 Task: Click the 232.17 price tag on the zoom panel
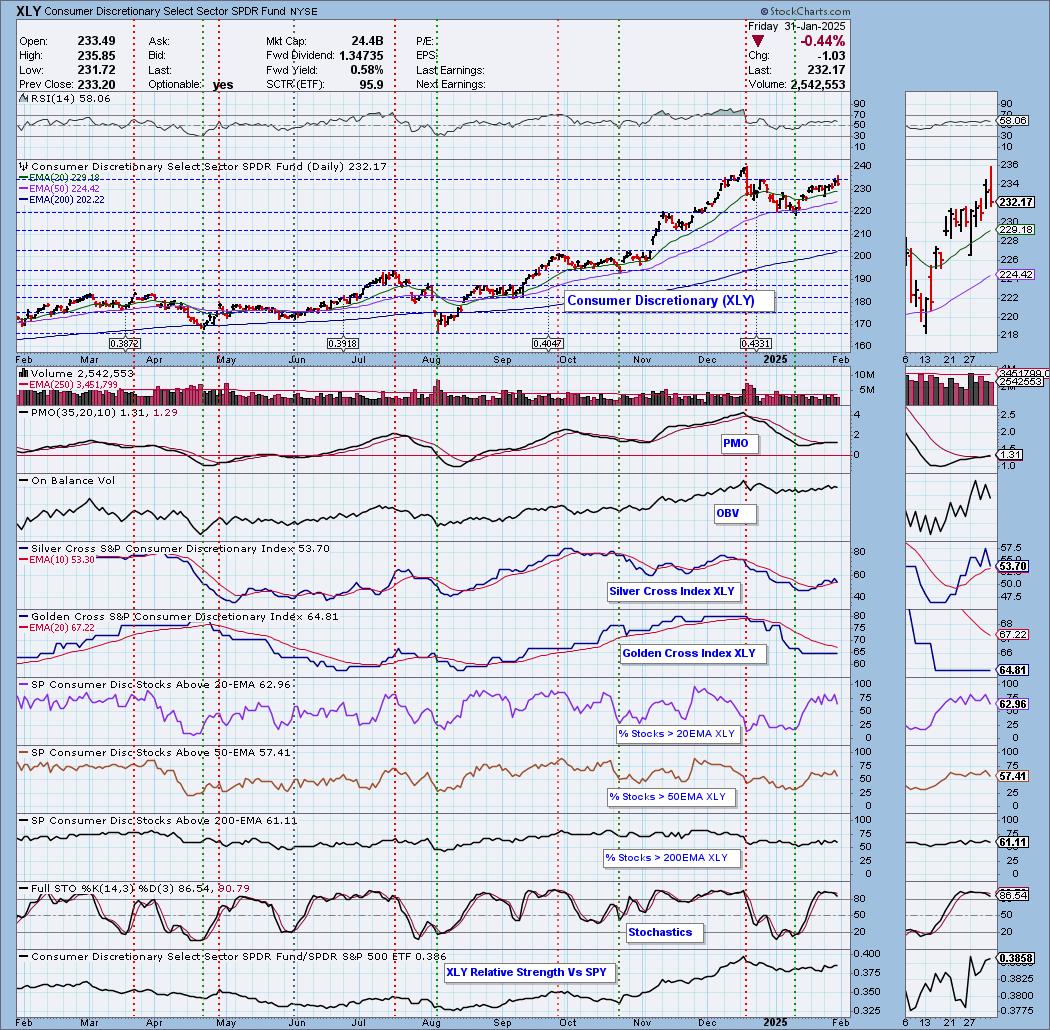(x=1016, y=202)
